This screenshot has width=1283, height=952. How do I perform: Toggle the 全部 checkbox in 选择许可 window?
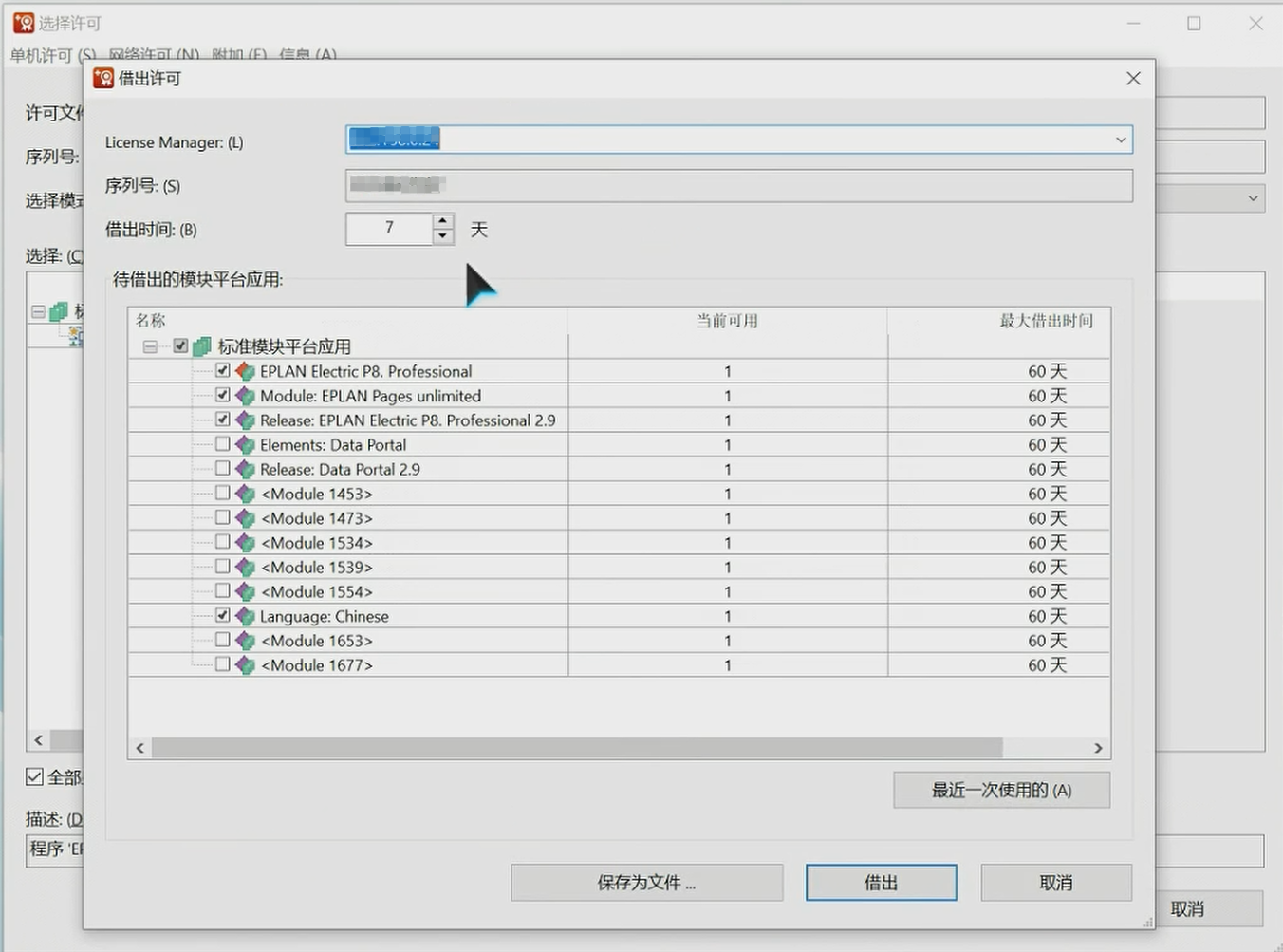click(35, 776)
